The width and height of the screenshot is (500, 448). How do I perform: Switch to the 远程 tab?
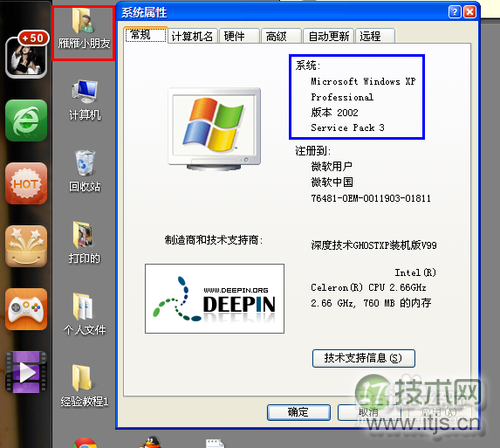click(375, 36)
